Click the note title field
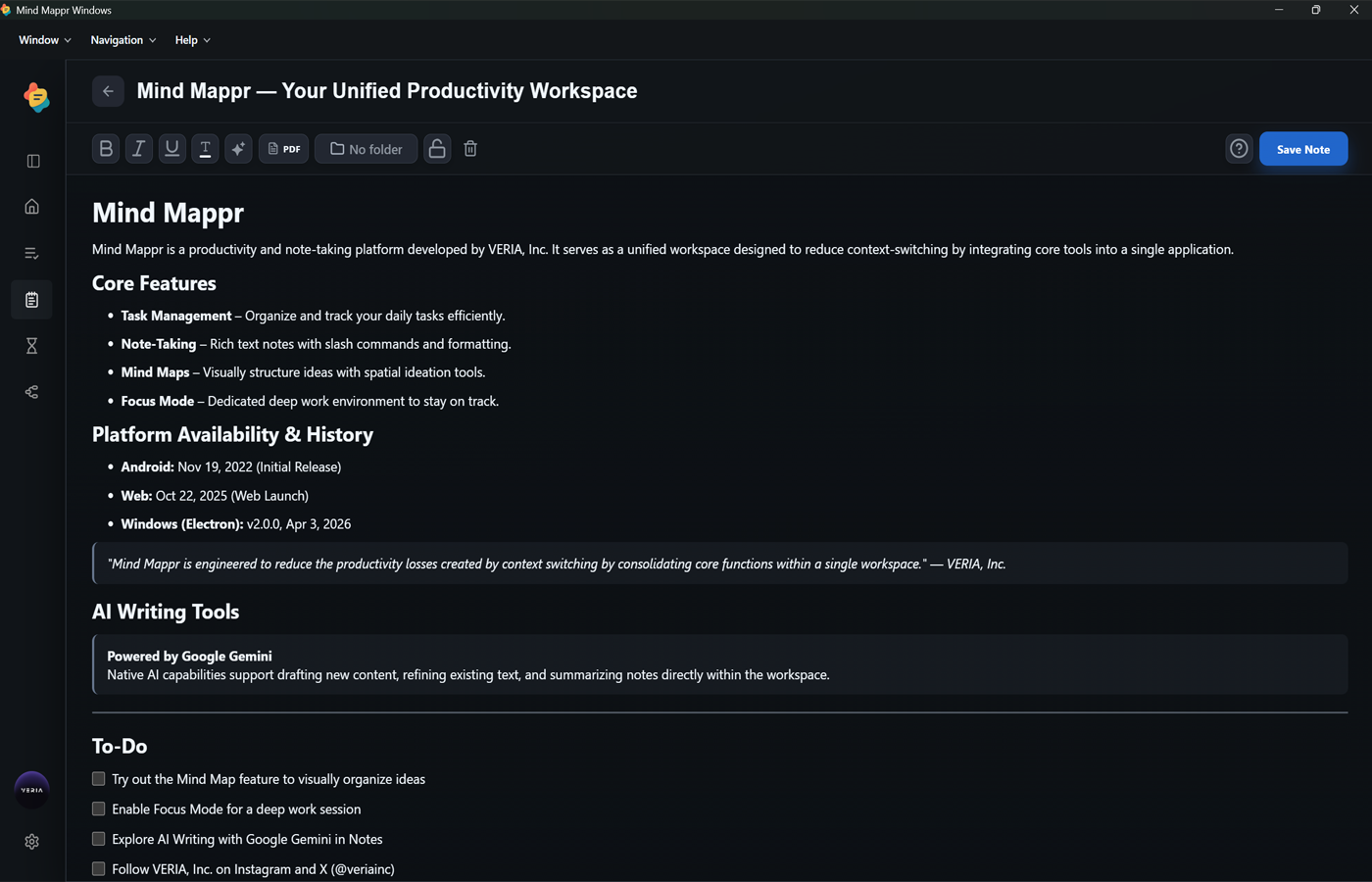 [387, 91]
